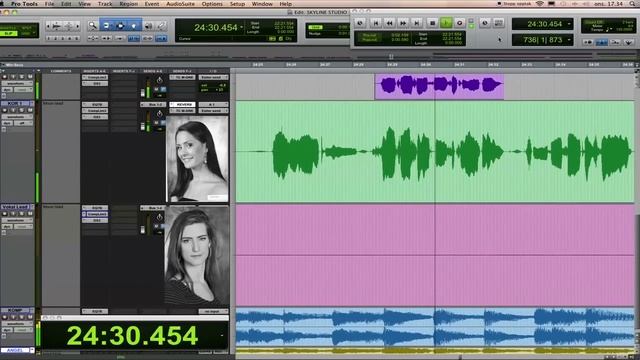Image resolution: width=640 pixels, height=360 pixels.
Task: Open main counter format dropdown in Edit window
Action: pyautogui.click(x=241, y=27)
